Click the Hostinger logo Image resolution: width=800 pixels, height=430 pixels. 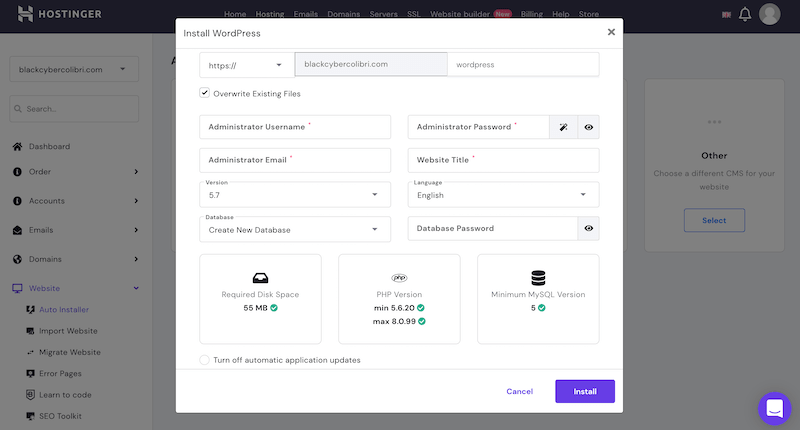tap(60, 14)
